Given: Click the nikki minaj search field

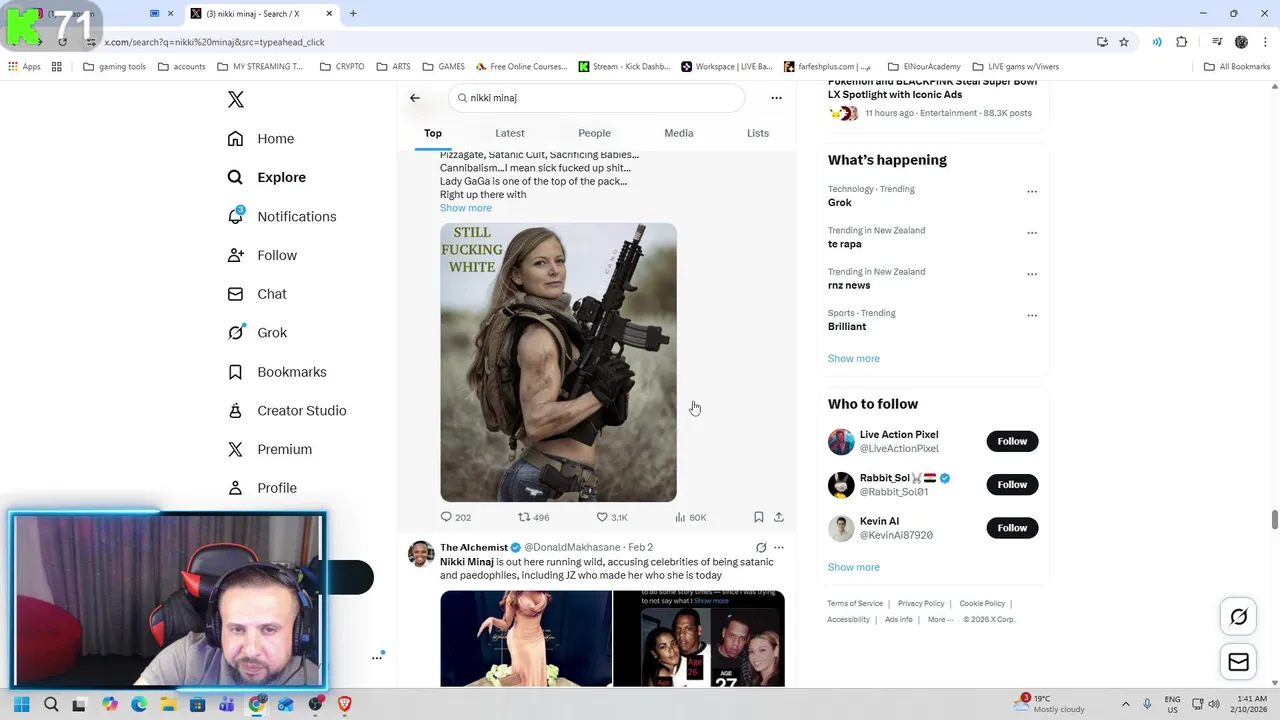Looking at the screenshot, I should pos(597,98).
